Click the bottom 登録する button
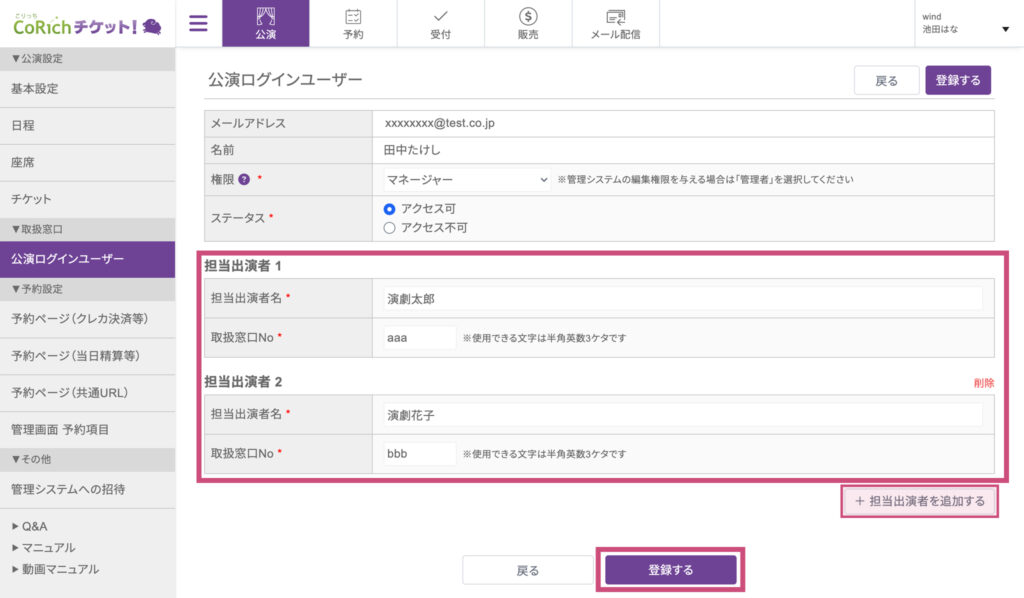 pos(670,570)
